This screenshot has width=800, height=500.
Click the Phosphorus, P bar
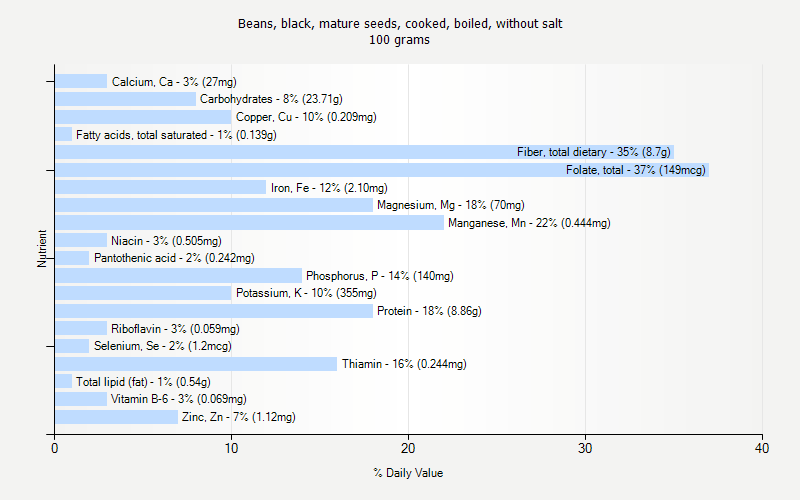point(178,276)
